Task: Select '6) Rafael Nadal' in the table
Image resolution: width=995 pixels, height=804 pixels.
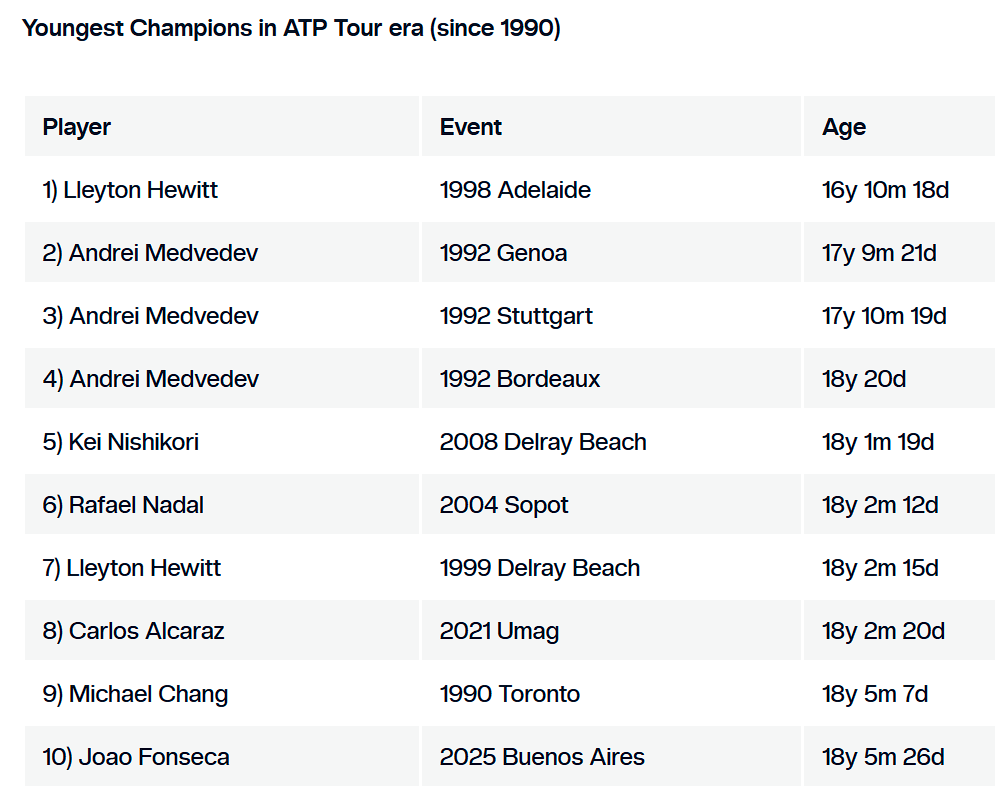Action: [123, 505]
